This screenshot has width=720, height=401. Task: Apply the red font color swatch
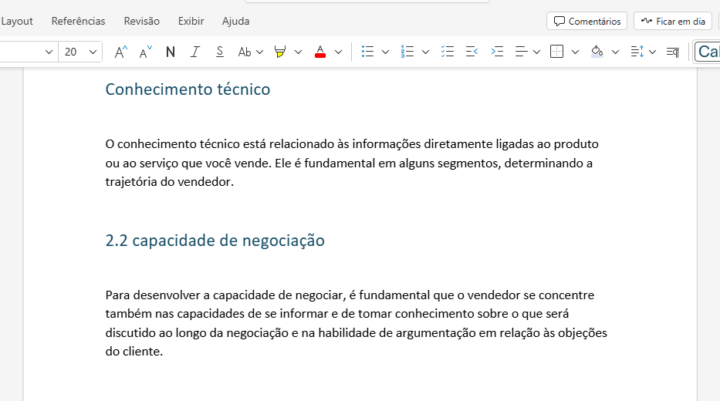click(320, 51)
